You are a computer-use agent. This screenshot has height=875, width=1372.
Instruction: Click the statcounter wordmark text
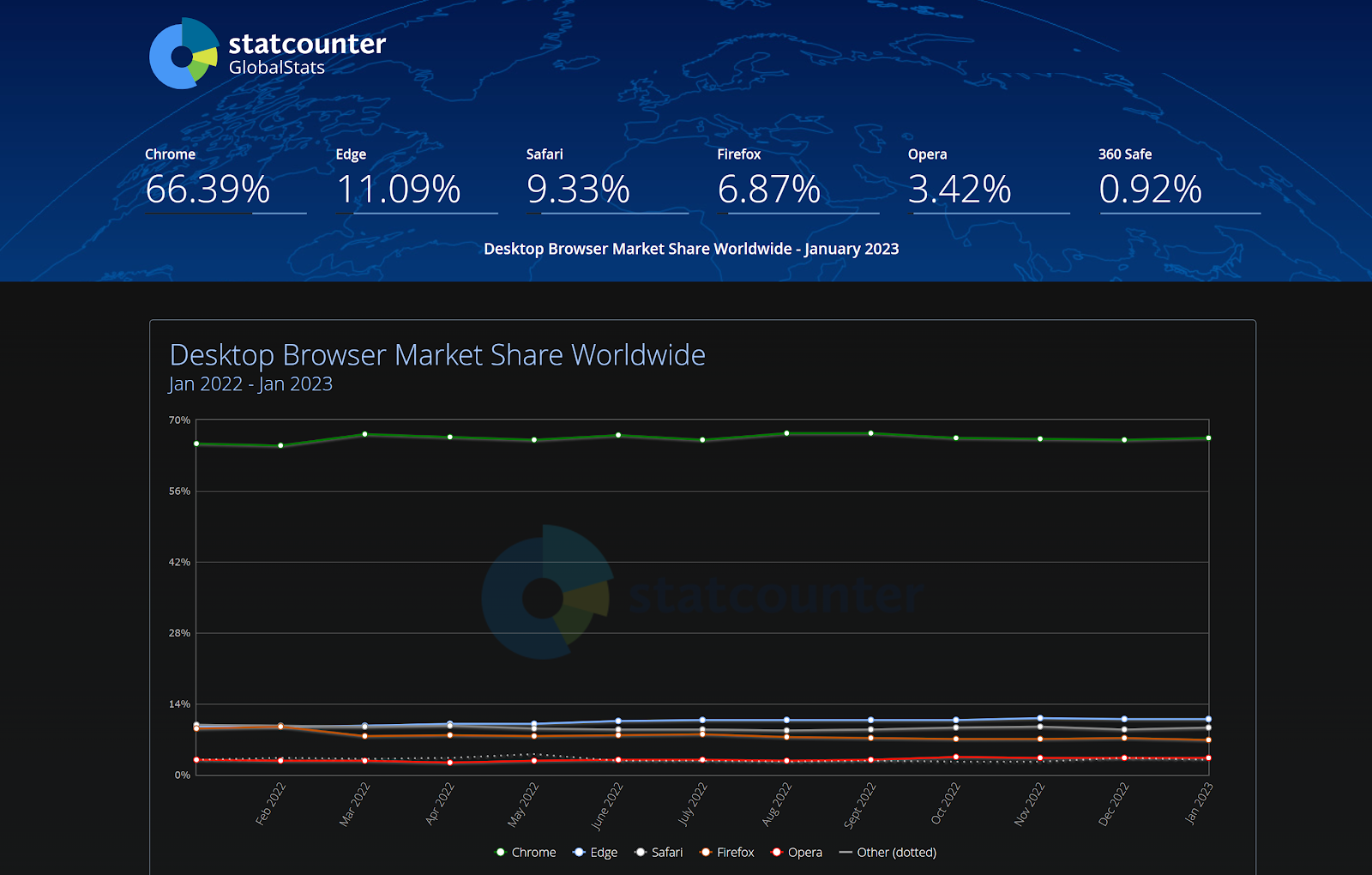click(307, 44)
